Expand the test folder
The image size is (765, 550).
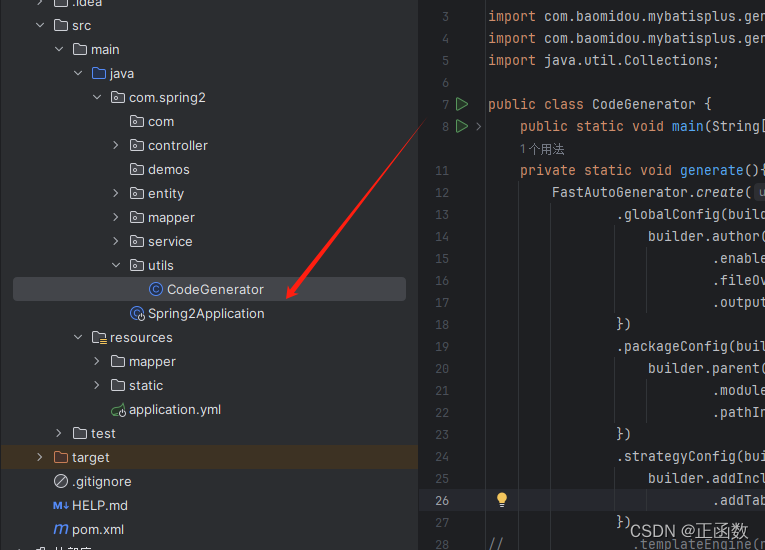point(59,433)
